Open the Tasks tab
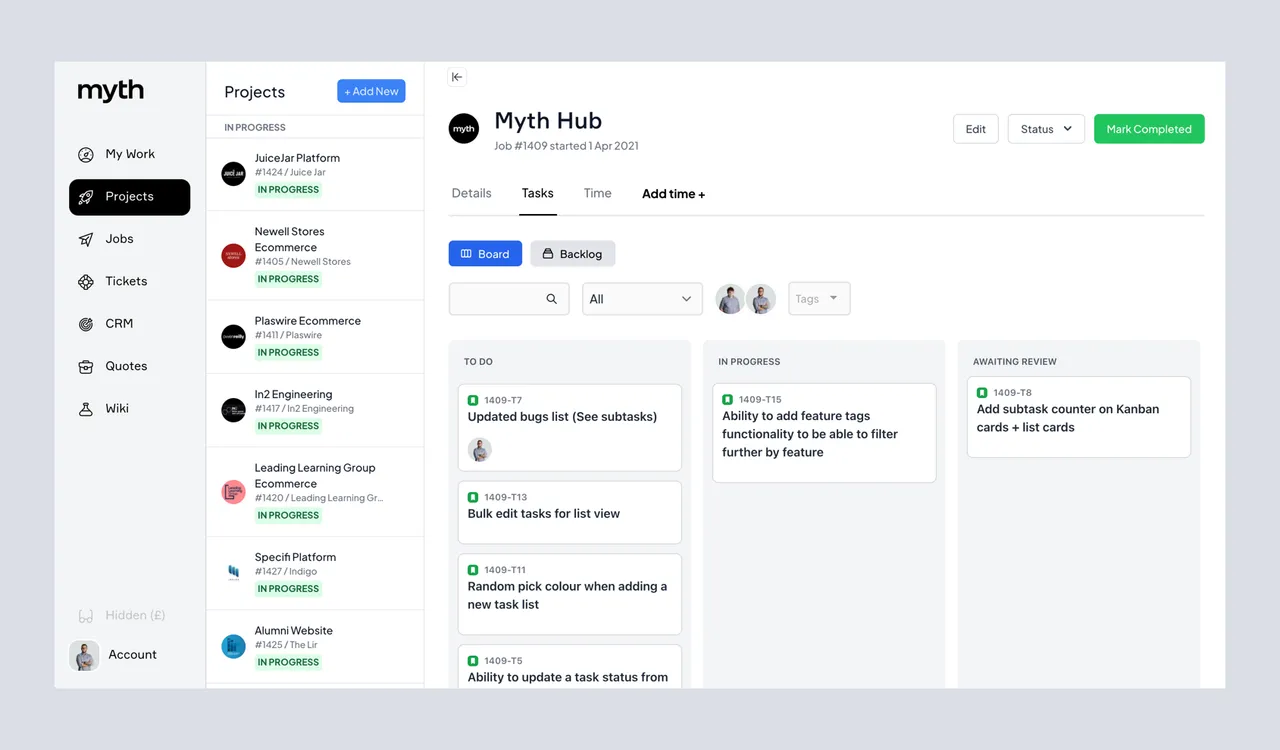The image size is (1280, 750). point(537,193)
